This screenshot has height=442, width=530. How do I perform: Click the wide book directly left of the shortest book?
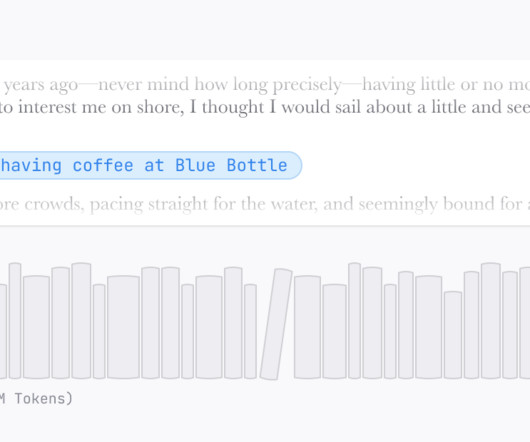tap(429, 327)
